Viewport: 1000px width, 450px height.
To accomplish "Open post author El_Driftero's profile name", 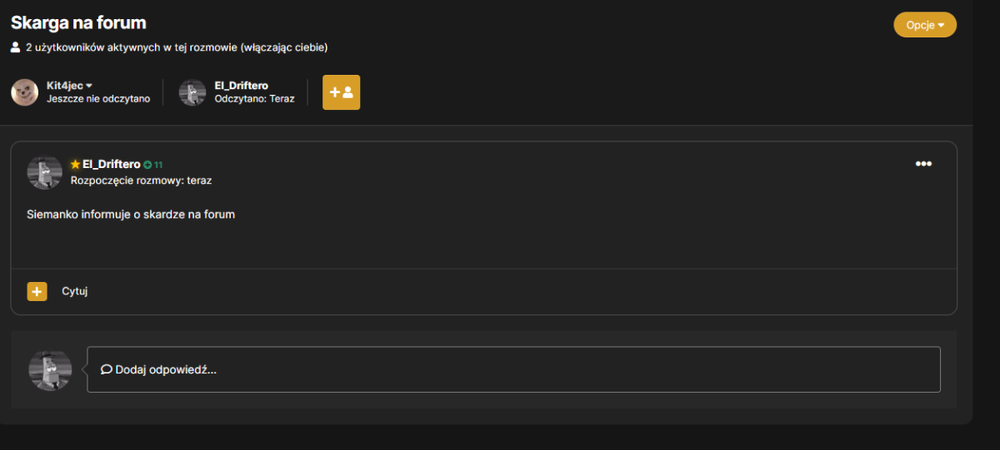I will pyautogui.click(x=111, y=164).
